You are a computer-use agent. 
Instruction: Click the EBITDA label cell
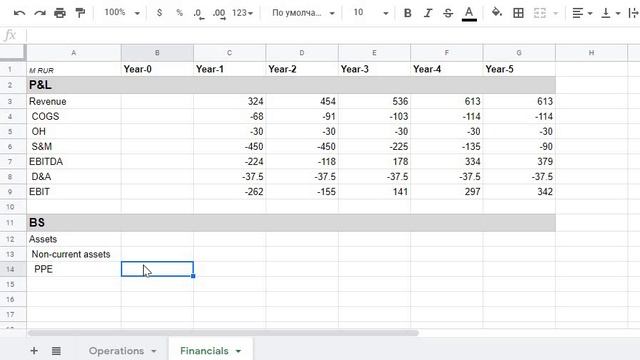point(74,162)
